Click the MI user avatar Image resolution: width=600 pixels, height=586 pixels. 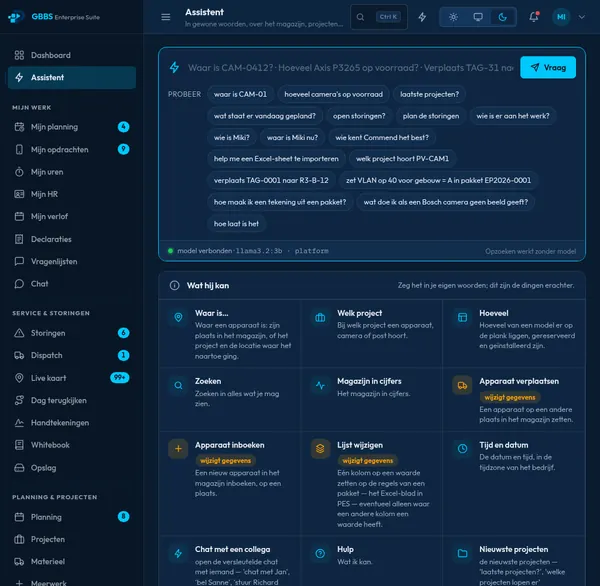click(561, 17)
